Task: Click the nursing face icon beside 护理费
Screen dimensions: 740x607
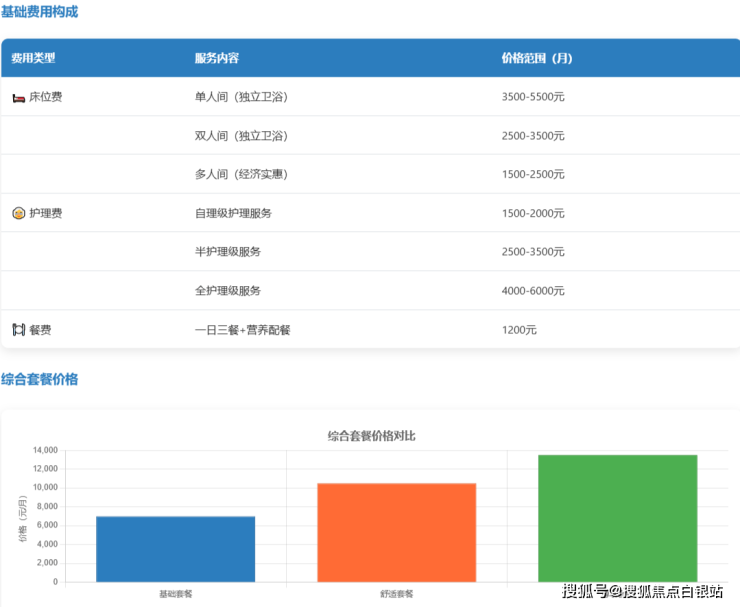Action: point(18,213)
